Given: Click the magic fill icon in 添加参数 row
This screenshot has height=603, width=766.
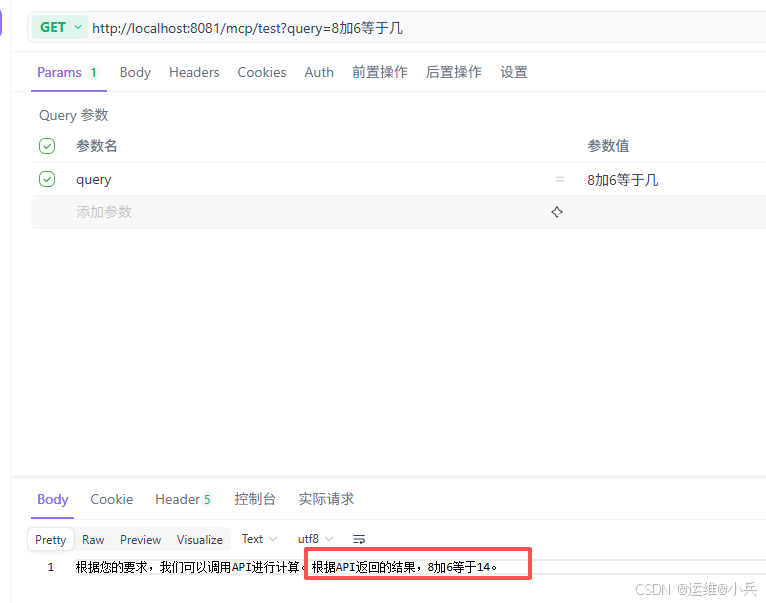Looking at the screenshot, I should pyautogui.click(x=557, y=212).
